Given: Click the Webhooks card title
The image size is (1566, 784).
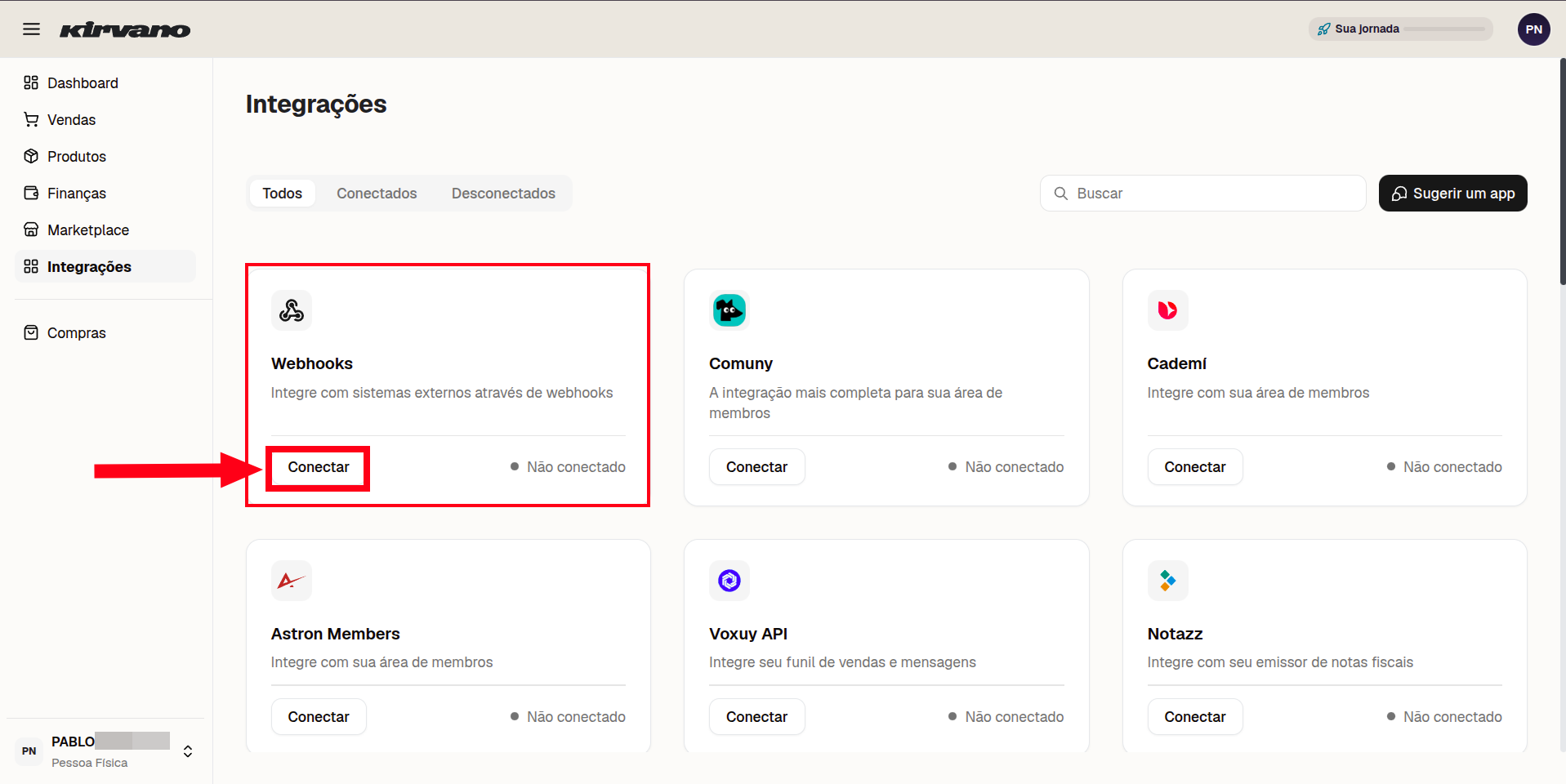Looking at the screenshot, I should pyautogui.click(x=312, y=363).
